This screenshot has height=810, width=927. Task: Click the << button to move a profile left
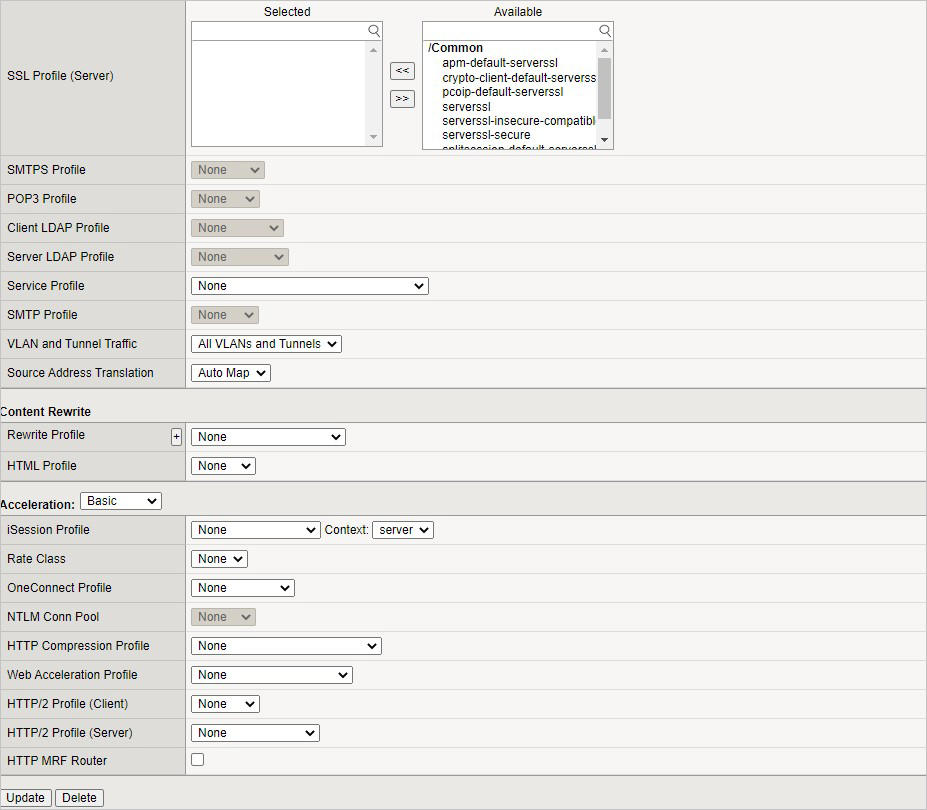tap(402, 71)
